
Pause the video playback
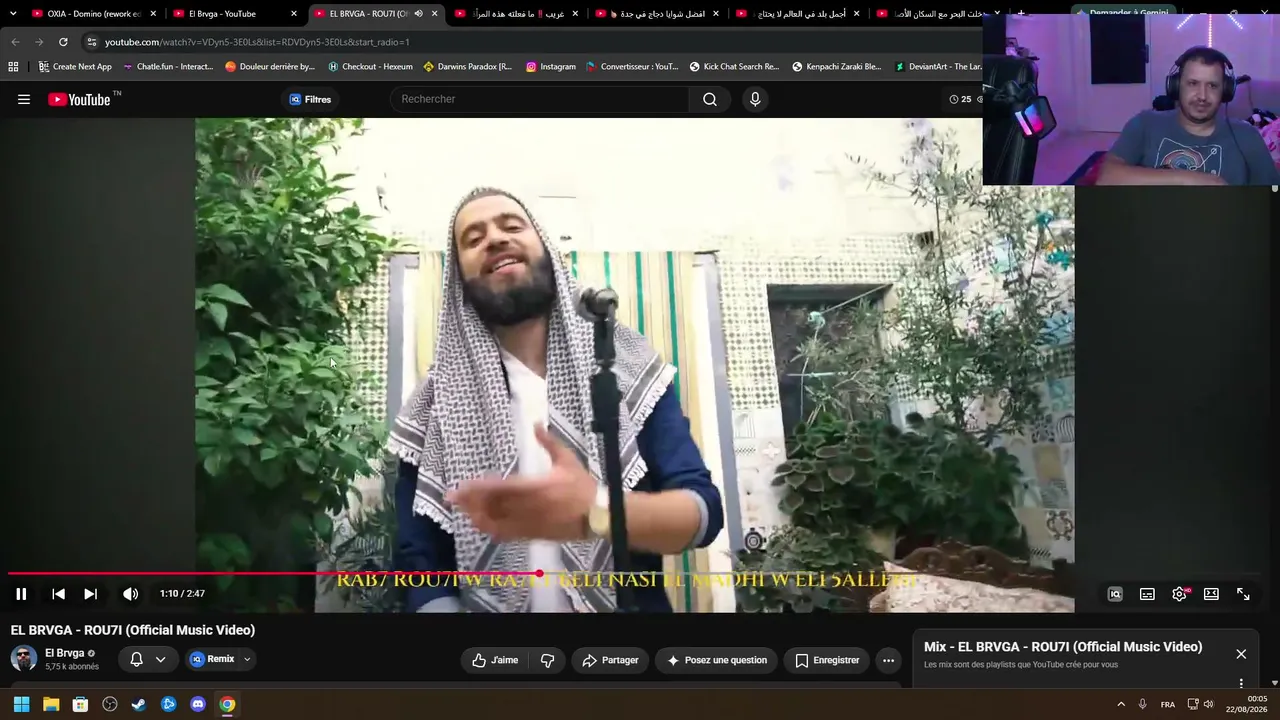click(x=21, y=594)
